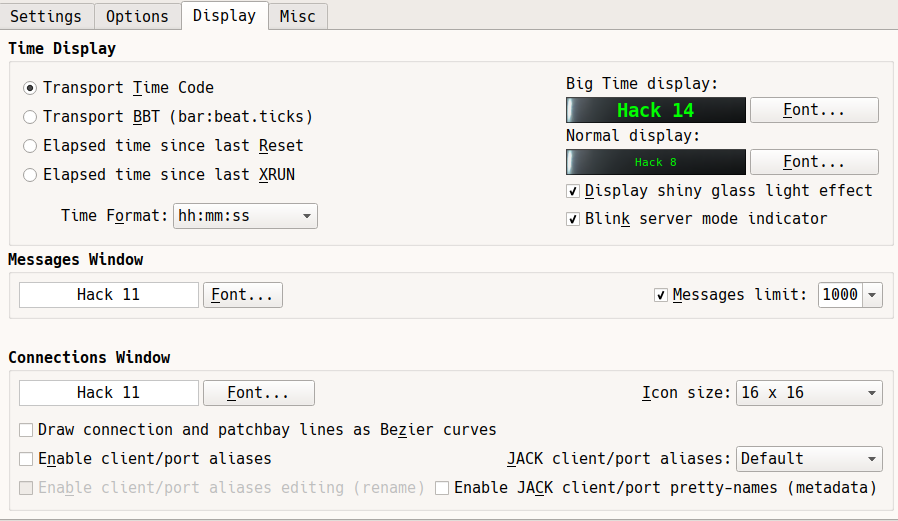Image resolution: width=898 pixels, height=521 pixels.
Task: Go to the Misc tab
Action: pyautogui.click(x=298, y=16)
